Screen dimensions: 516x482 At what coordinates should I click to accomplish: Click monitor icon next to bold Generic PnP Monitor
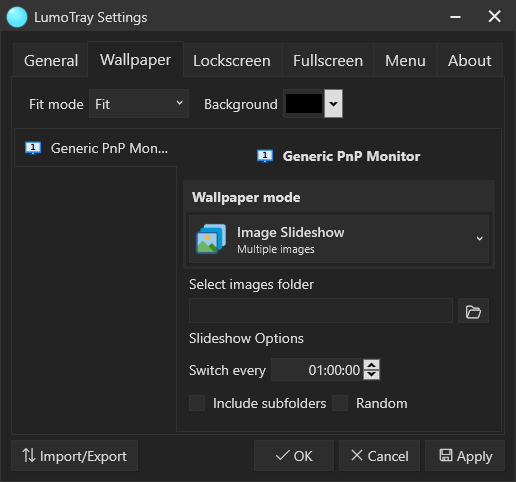[x=265, y=156]
